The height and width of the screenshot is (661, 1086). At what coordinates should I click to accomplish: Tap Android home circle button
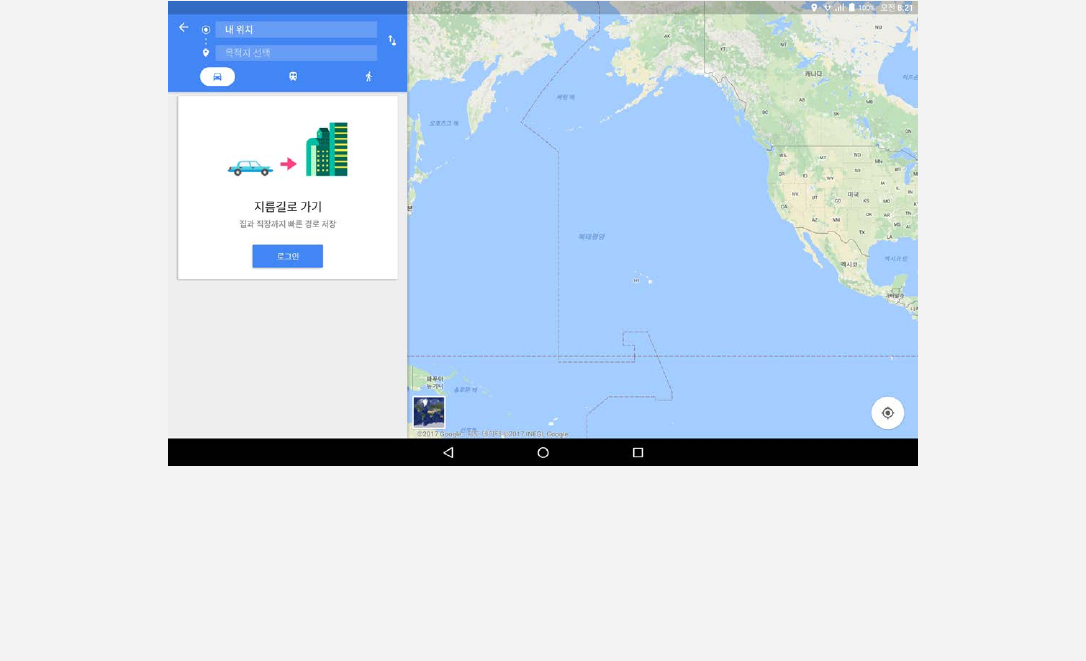(543, 452)
